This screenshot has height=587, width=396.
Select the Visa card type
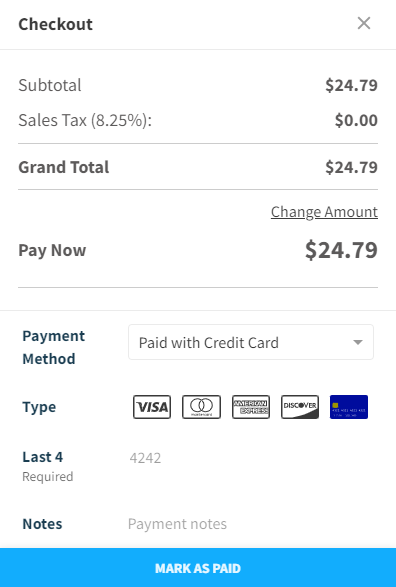point(152,407)
